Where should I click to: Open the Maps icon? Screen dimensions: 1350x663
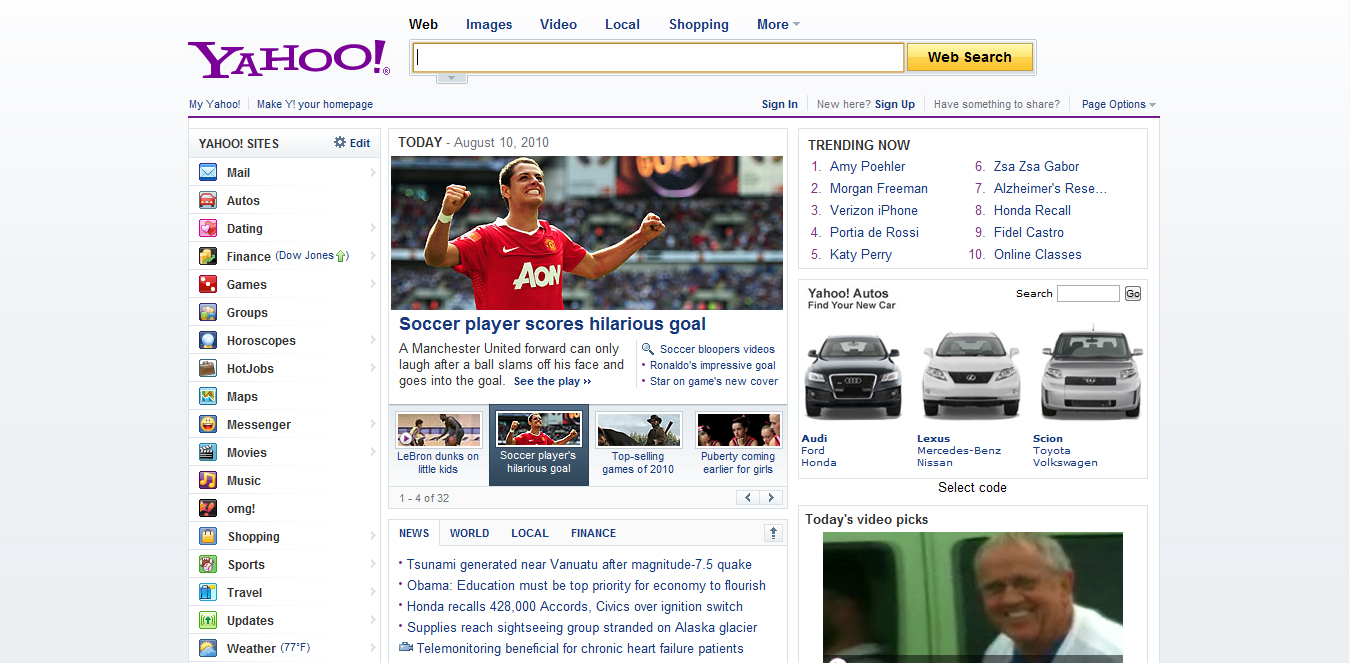(x=208, y=396)
